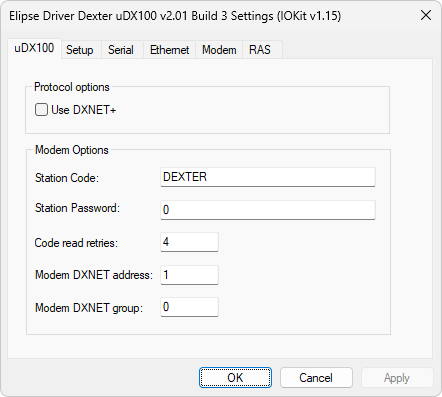Confirm settings with OK button
Screen dimensions: 442x397
click(235, 378)
